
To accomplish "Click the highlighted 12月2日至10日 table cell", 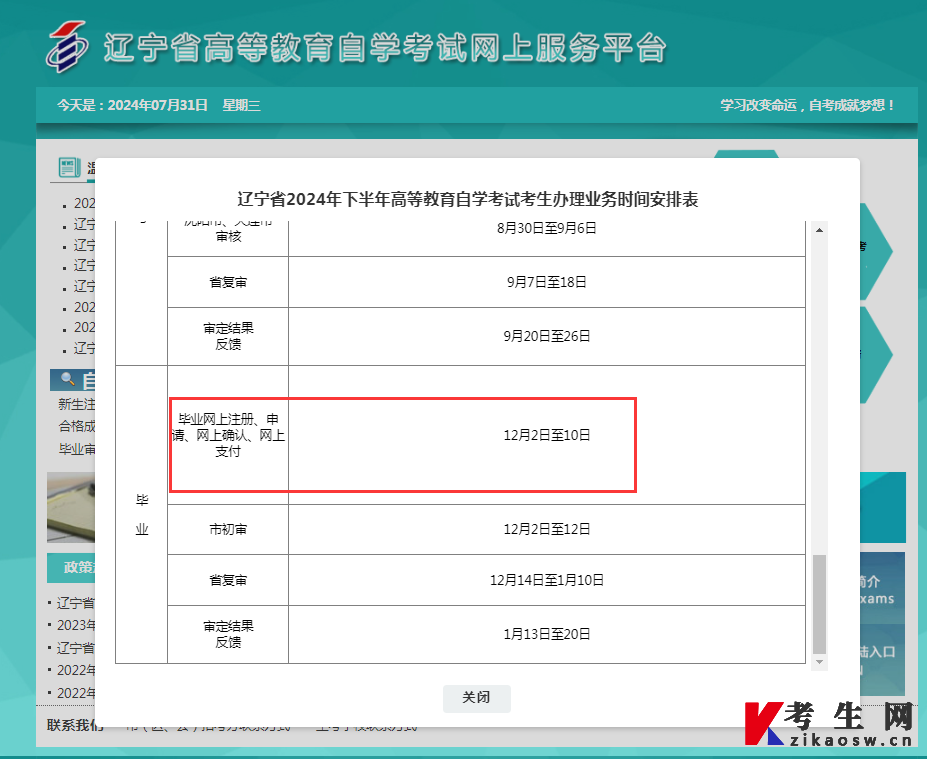I will click(546, 435).
